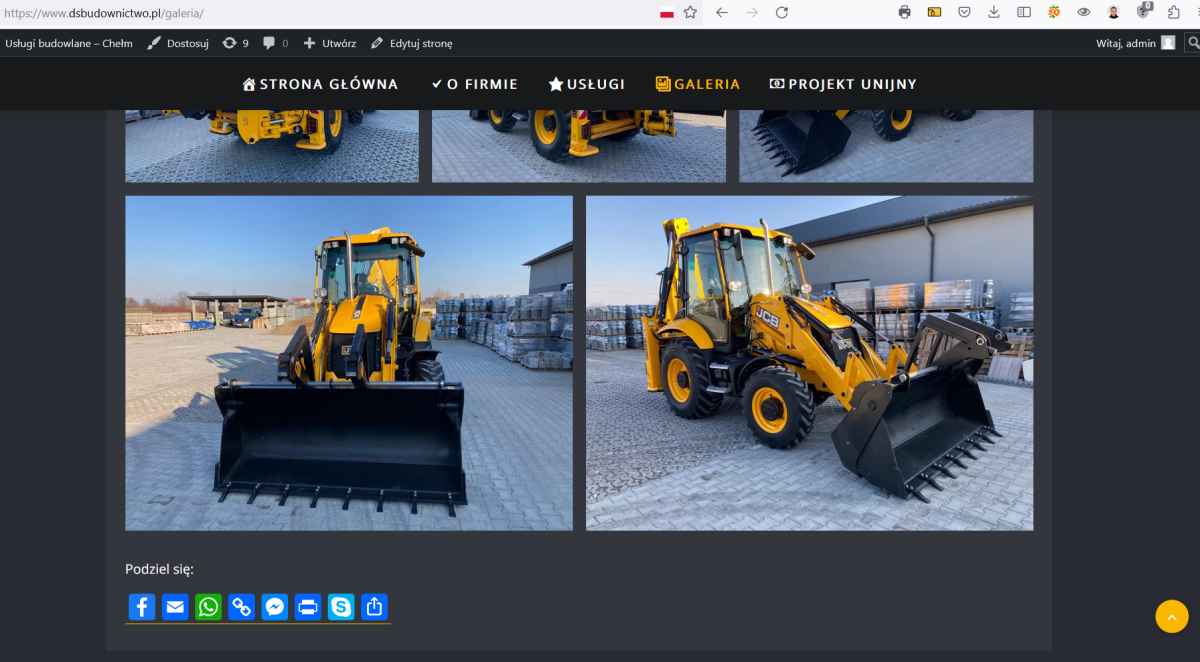Share via WhatsApp icon
Screen dimensions: 1200x662
click(x=208, y=607)
